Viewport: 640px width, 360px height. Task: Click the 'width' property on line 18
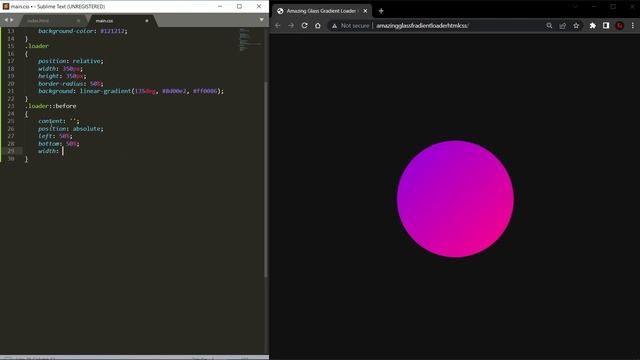pyautogui.click(x=47, y=68)
